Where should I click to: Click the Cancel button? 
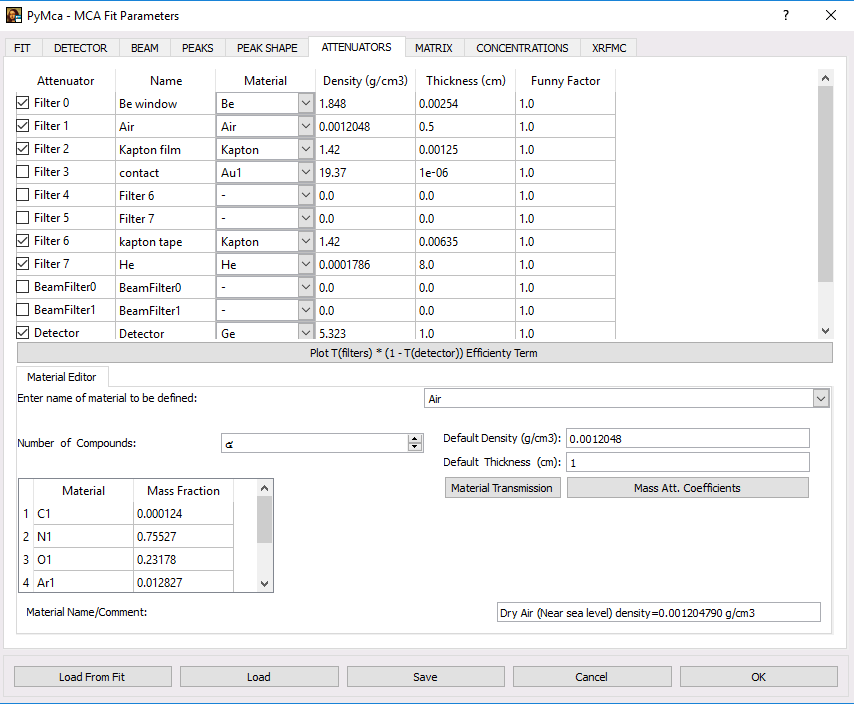pyautogui.click(x=591, y=677)
